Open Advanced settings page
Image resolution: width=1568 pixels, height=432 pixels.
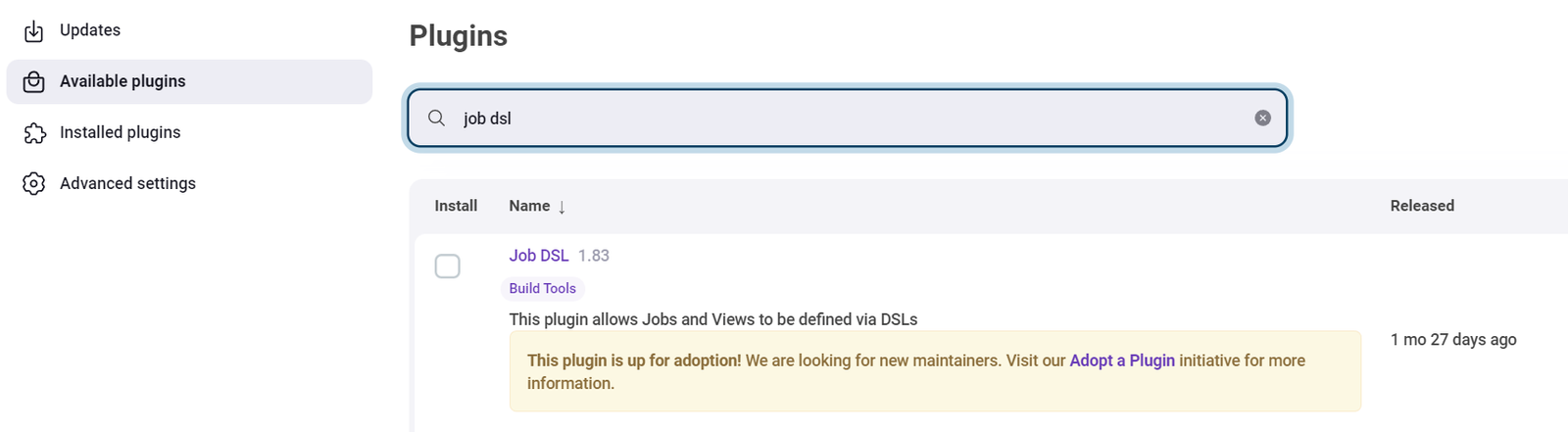(x=127, y=183)
